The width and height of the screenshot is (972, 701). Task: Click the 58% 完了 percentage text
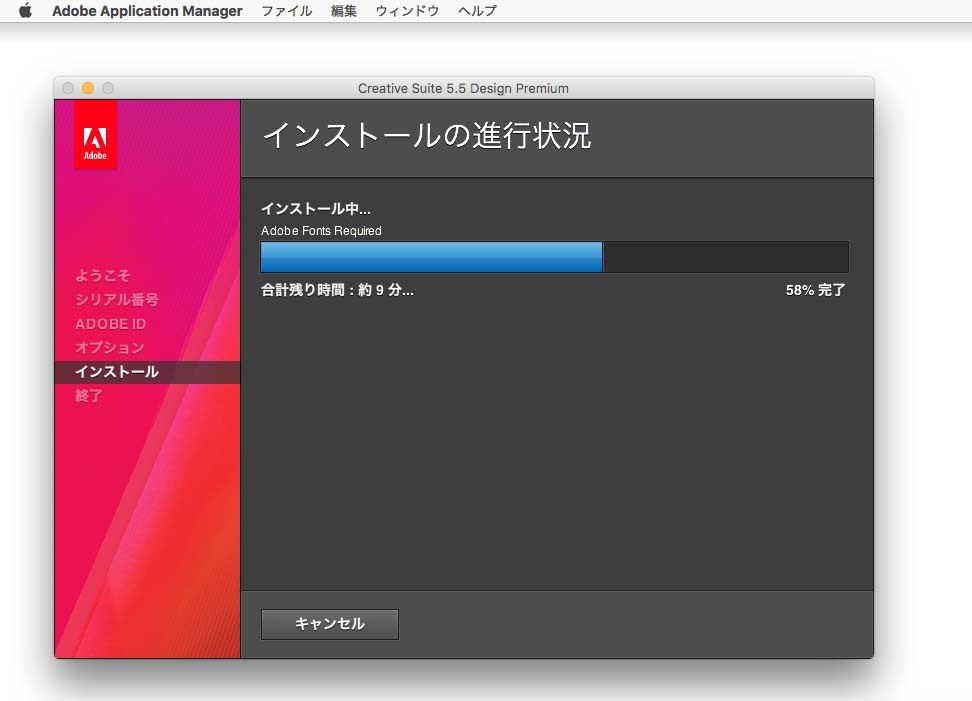point(815,290)
